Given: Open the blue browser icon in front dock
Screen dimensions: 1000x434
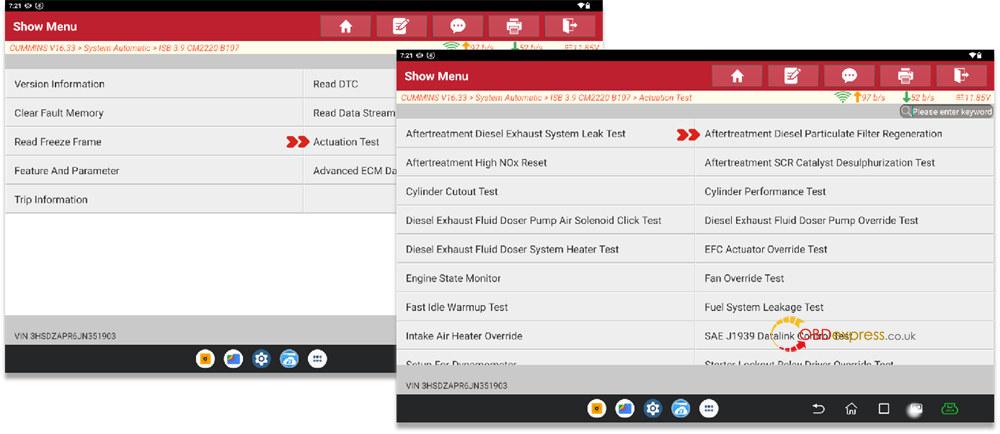Looking at the screenshot, I should click(681, 409).
